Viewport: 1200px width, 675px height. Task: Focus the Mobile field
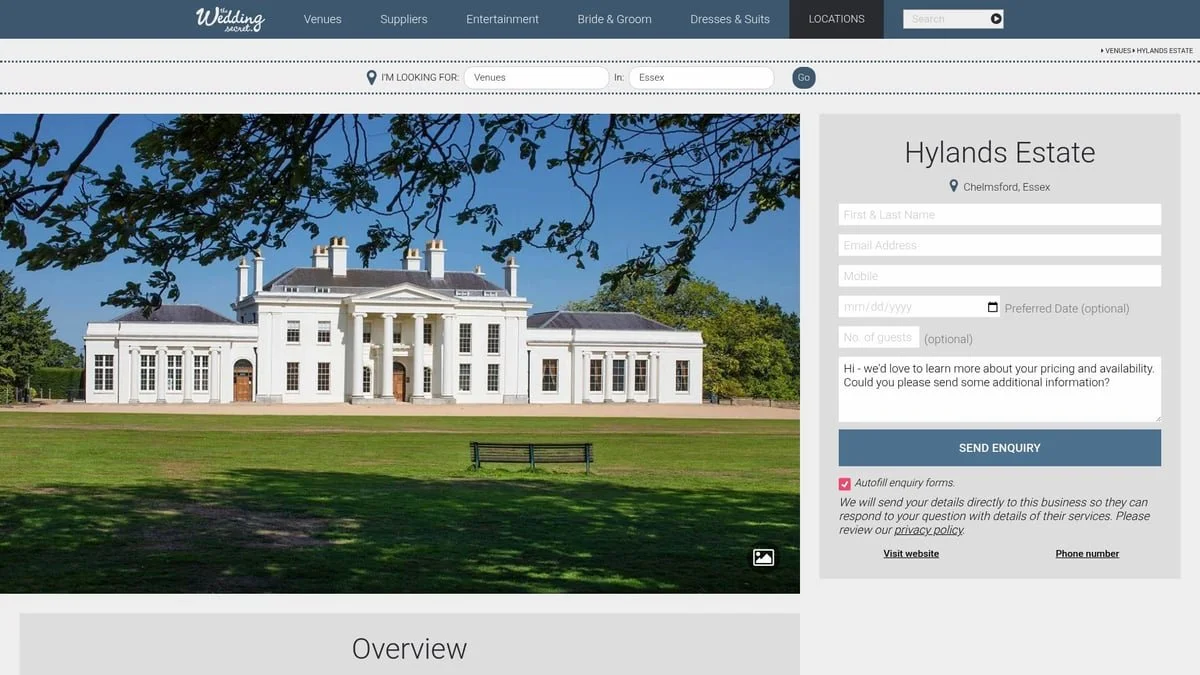point(1000,276)
